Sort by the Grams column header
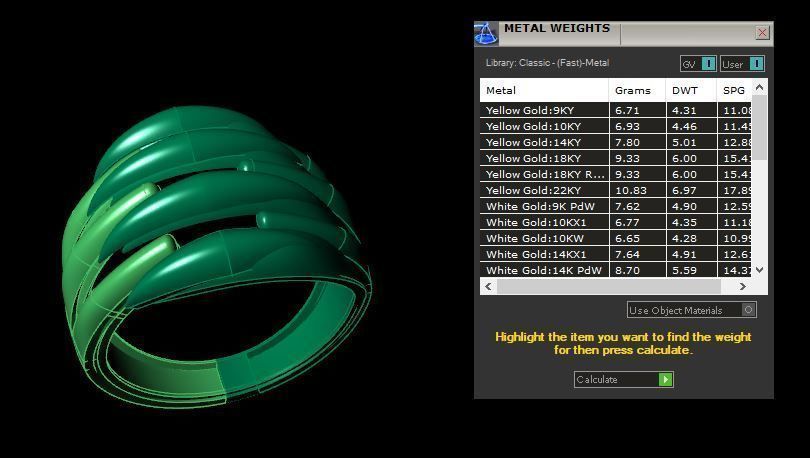The image size is (810, 458). click(637, 90)
